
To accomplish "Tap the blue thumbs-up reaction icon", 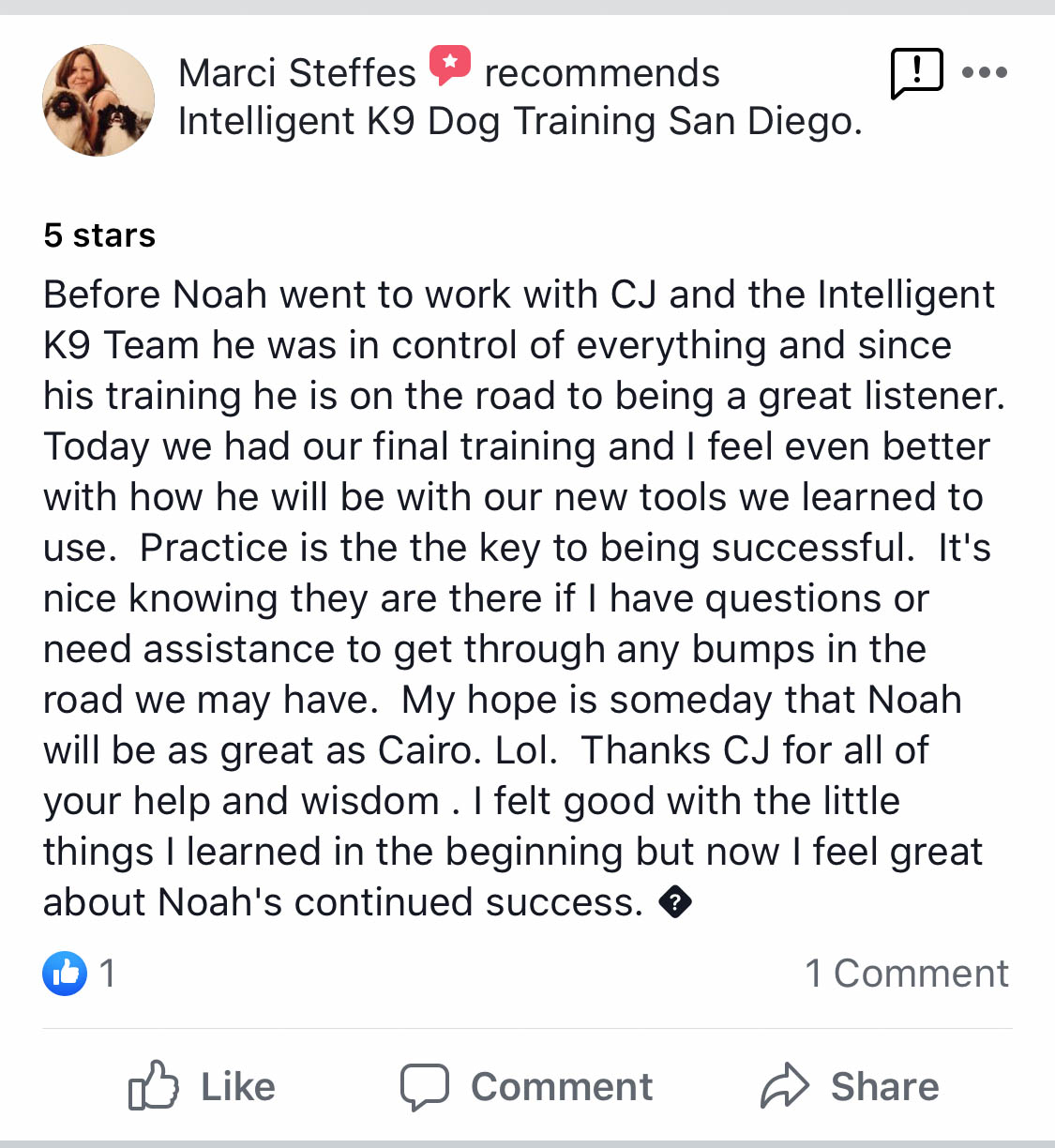I will point(65,973).
